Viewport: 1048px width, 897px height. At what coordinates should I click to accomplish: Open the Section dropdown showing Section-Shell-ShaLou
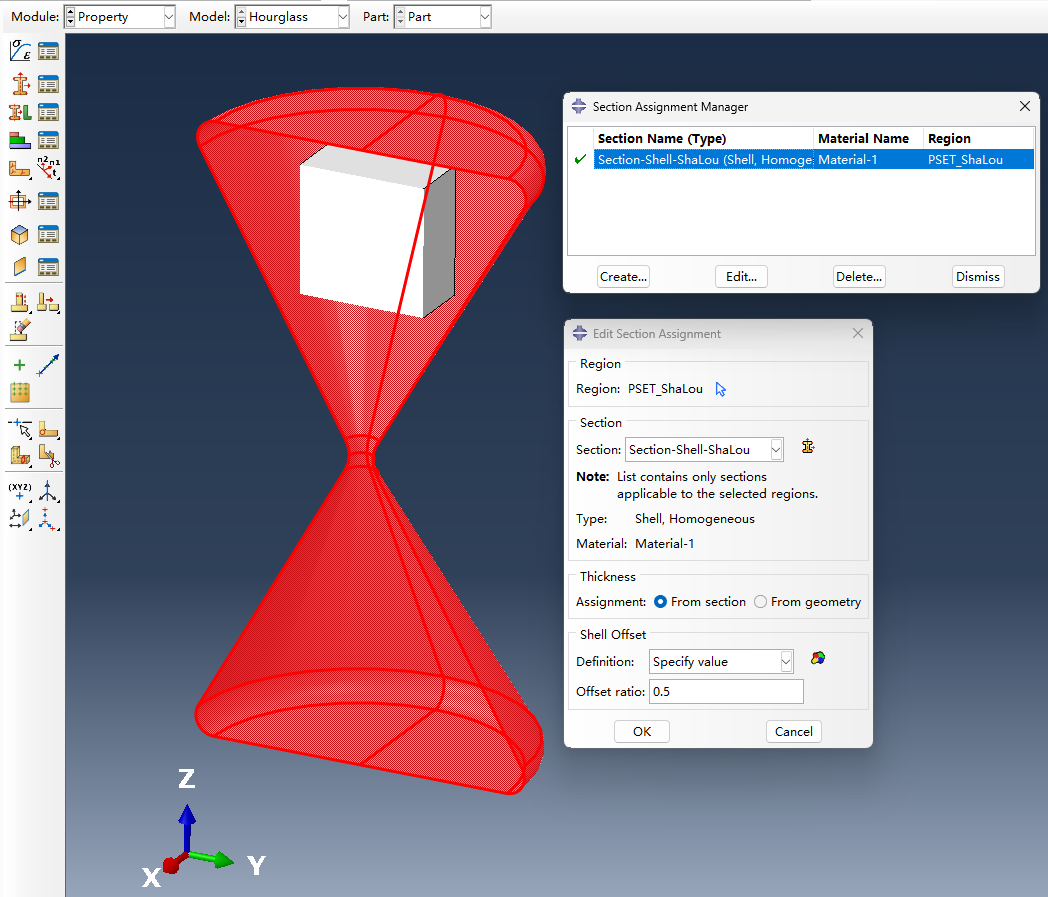[x=704, y=450]
